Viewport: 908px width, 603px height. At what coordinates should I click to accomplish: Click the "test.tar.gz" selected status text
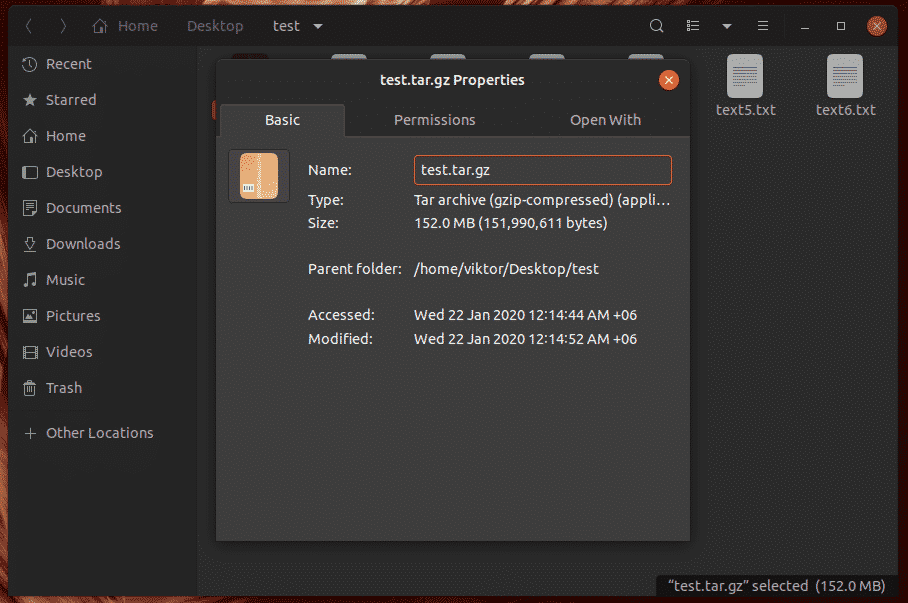tap(777, 586)
